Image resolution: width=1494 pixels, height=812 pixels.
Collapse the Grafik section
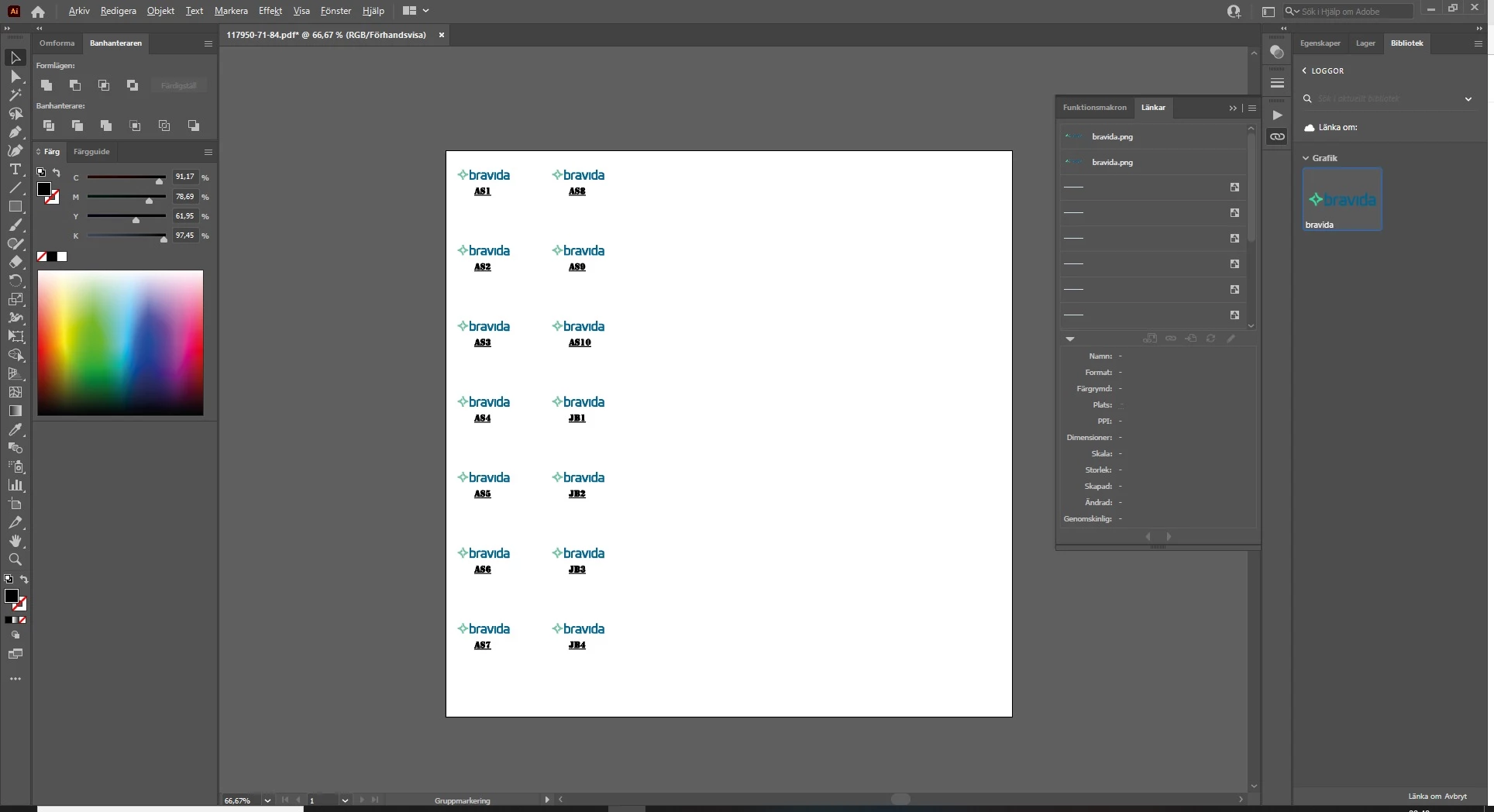point(1306,158)
